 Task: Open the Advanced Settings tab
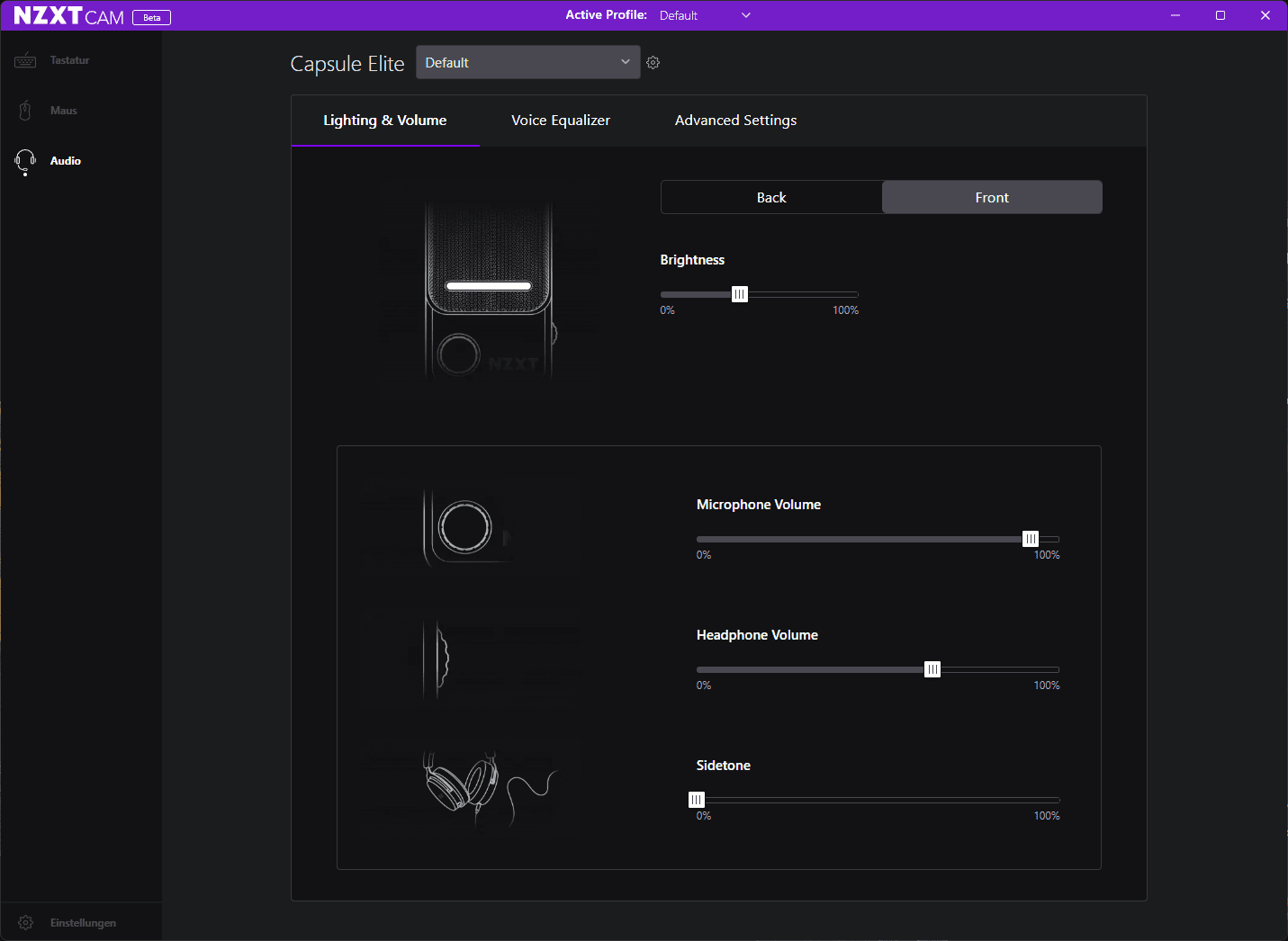736,121
